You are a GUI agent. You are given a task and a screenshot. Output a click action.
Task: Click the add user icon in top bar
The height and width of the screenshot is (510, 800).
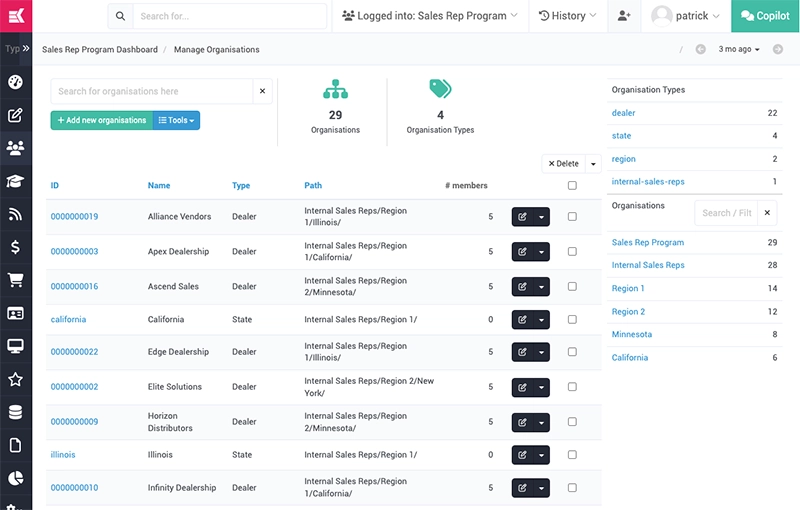coord(624,16)
